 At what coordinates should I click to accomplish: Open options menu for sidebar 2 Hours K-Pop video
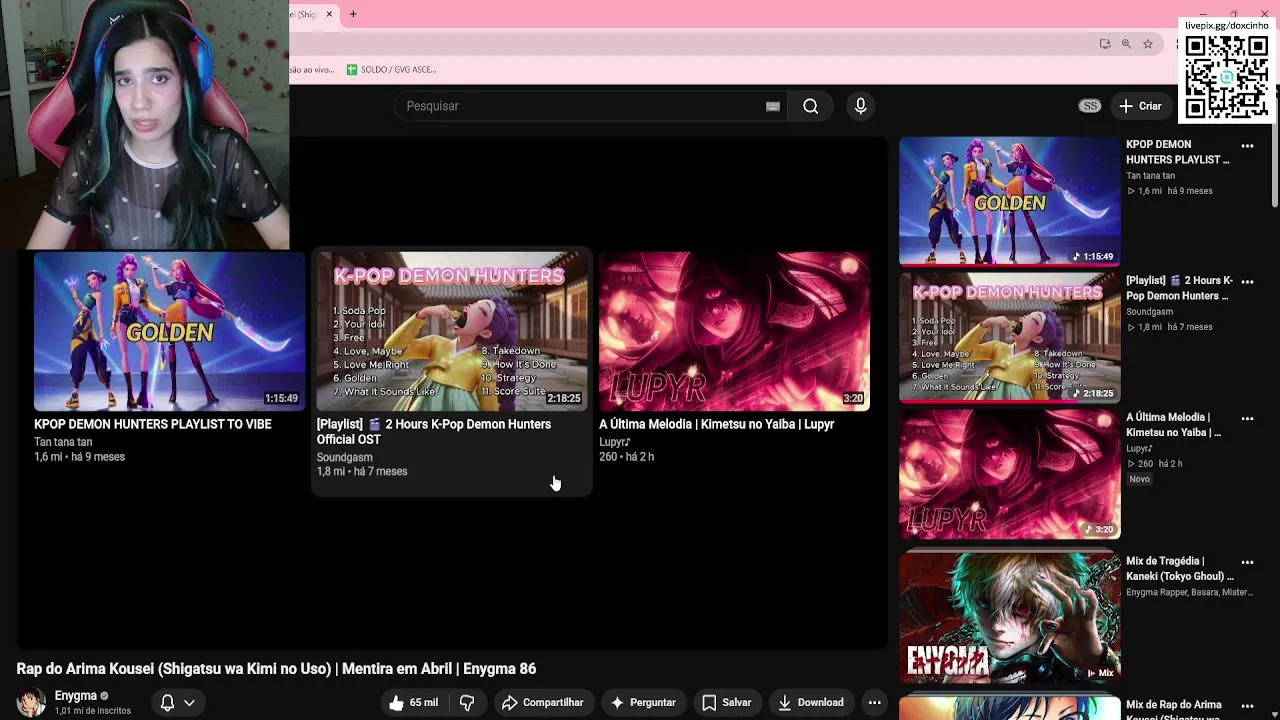[x=1247, y=282]
